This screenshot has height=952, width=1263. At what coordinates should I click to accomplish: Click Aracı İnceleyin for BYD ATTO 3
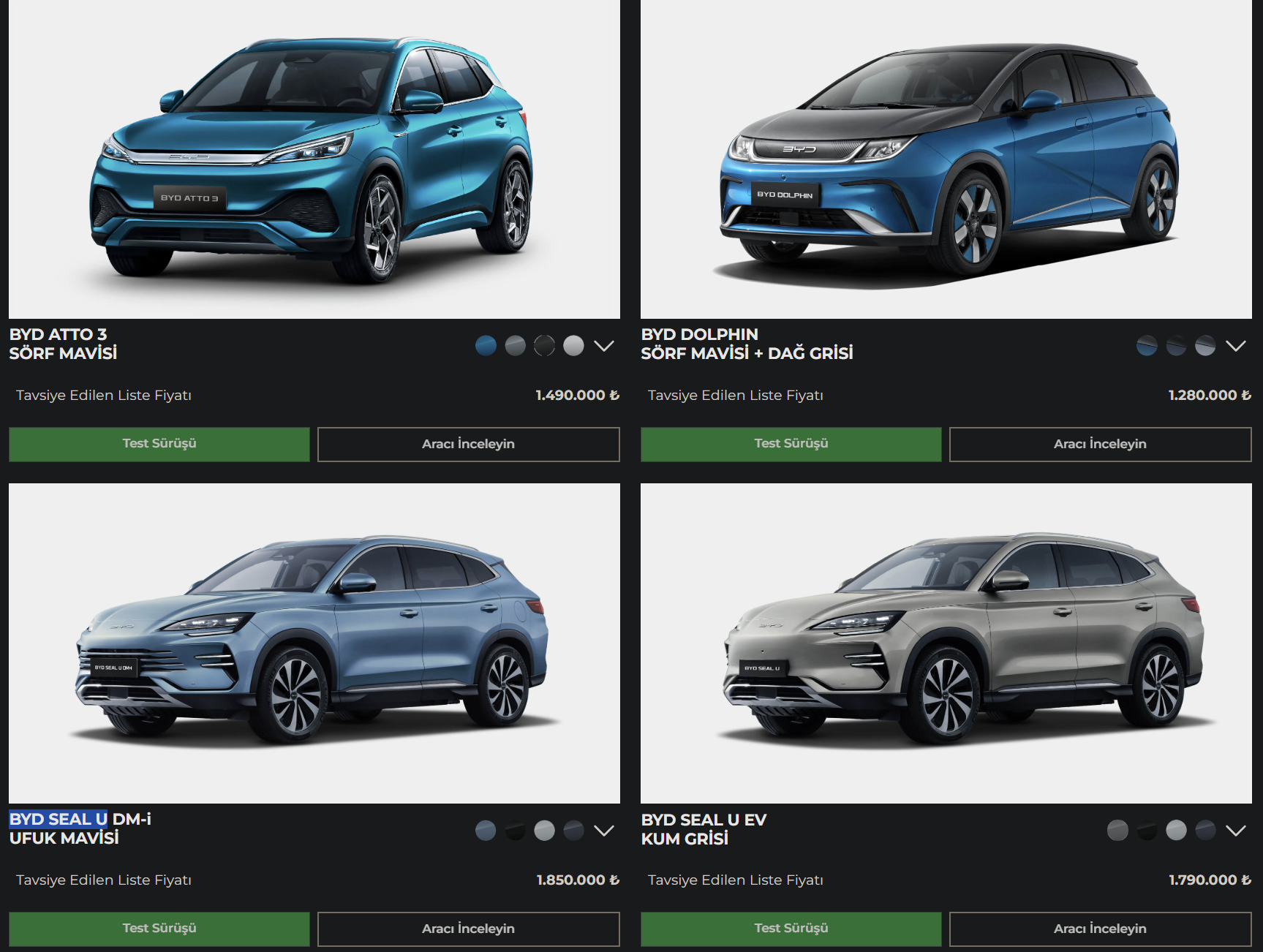click(469, 444)
